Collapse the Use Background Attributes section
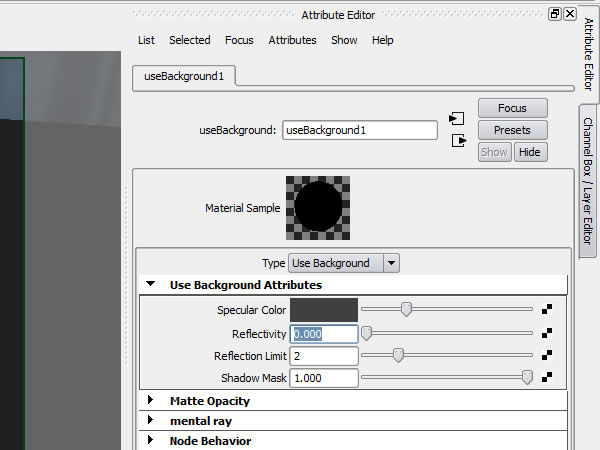Screen dimensions: 600x450 point(150,284)
